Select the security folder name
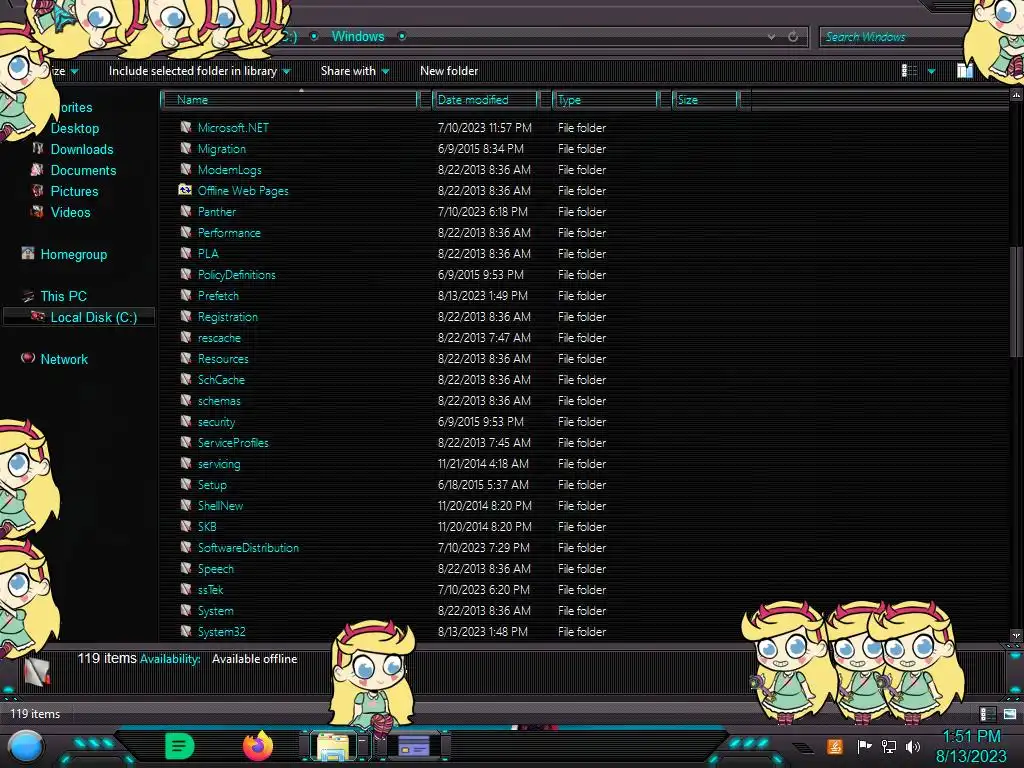This screenshot has width=1024, height=768. pos(216,421)
